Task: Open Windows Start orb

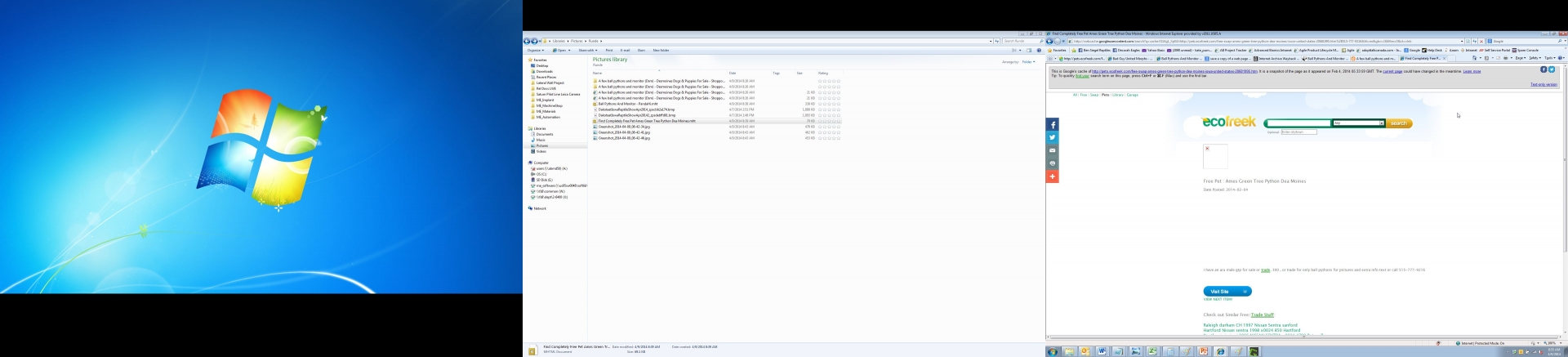Action: pos(1053,351)
